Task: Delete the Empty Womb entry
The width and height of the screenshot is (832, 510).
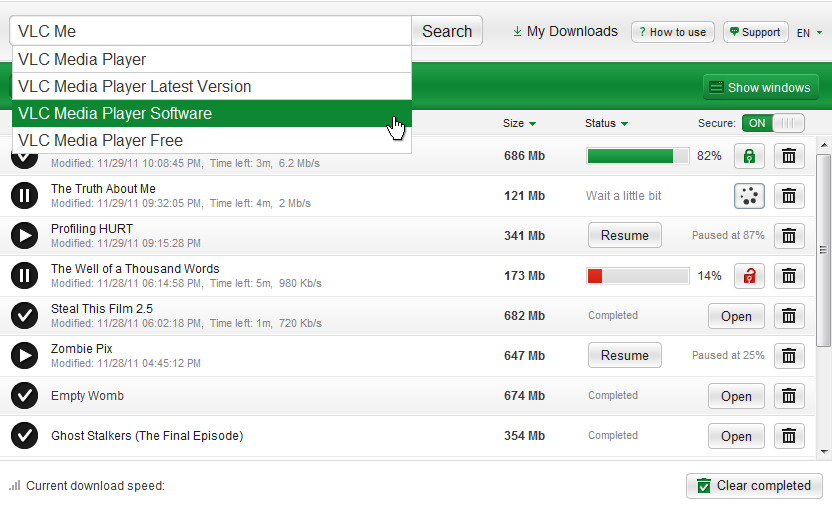Action: tap(789, 396)
